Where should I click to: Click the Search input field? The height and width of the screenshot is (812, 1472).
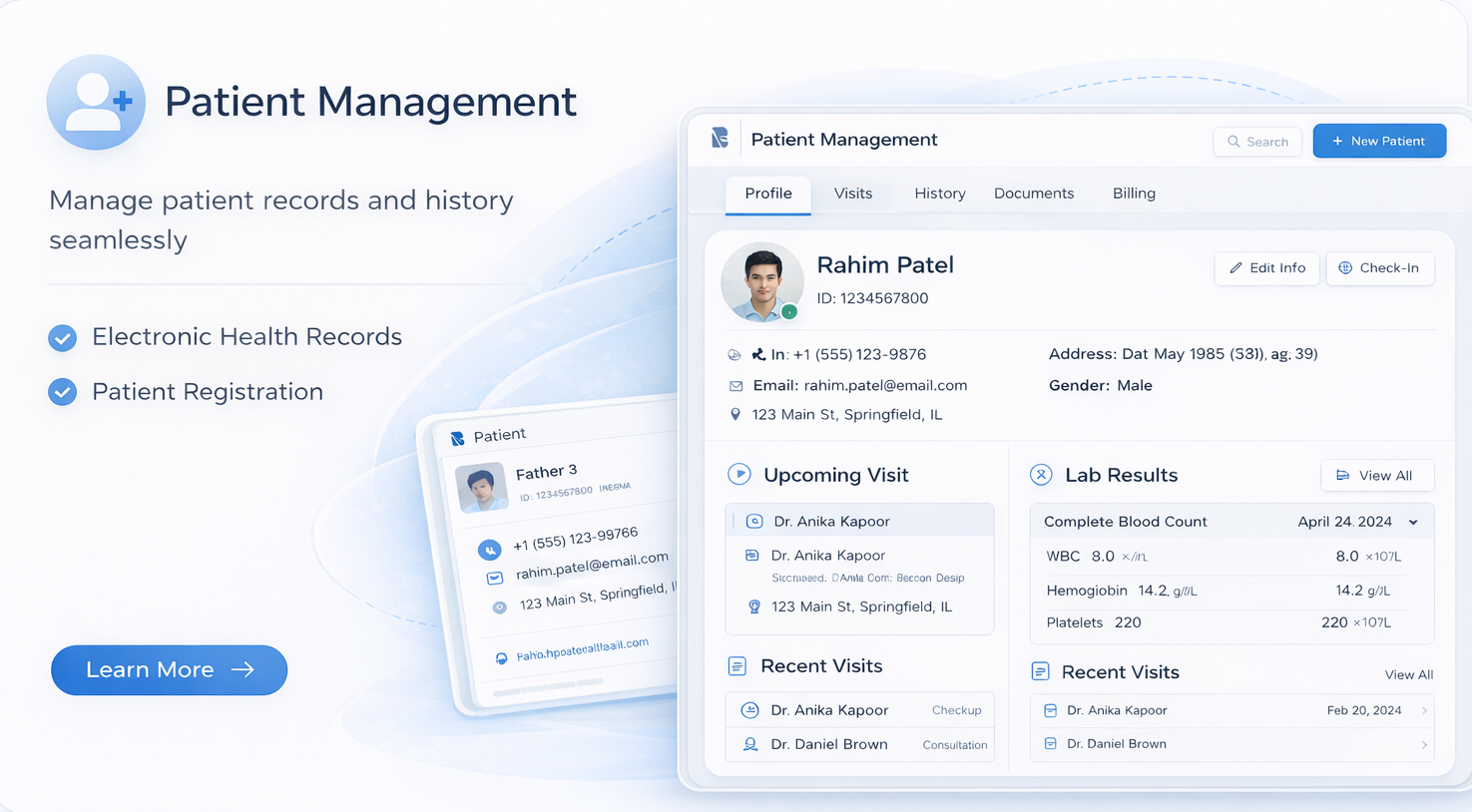1257,142
